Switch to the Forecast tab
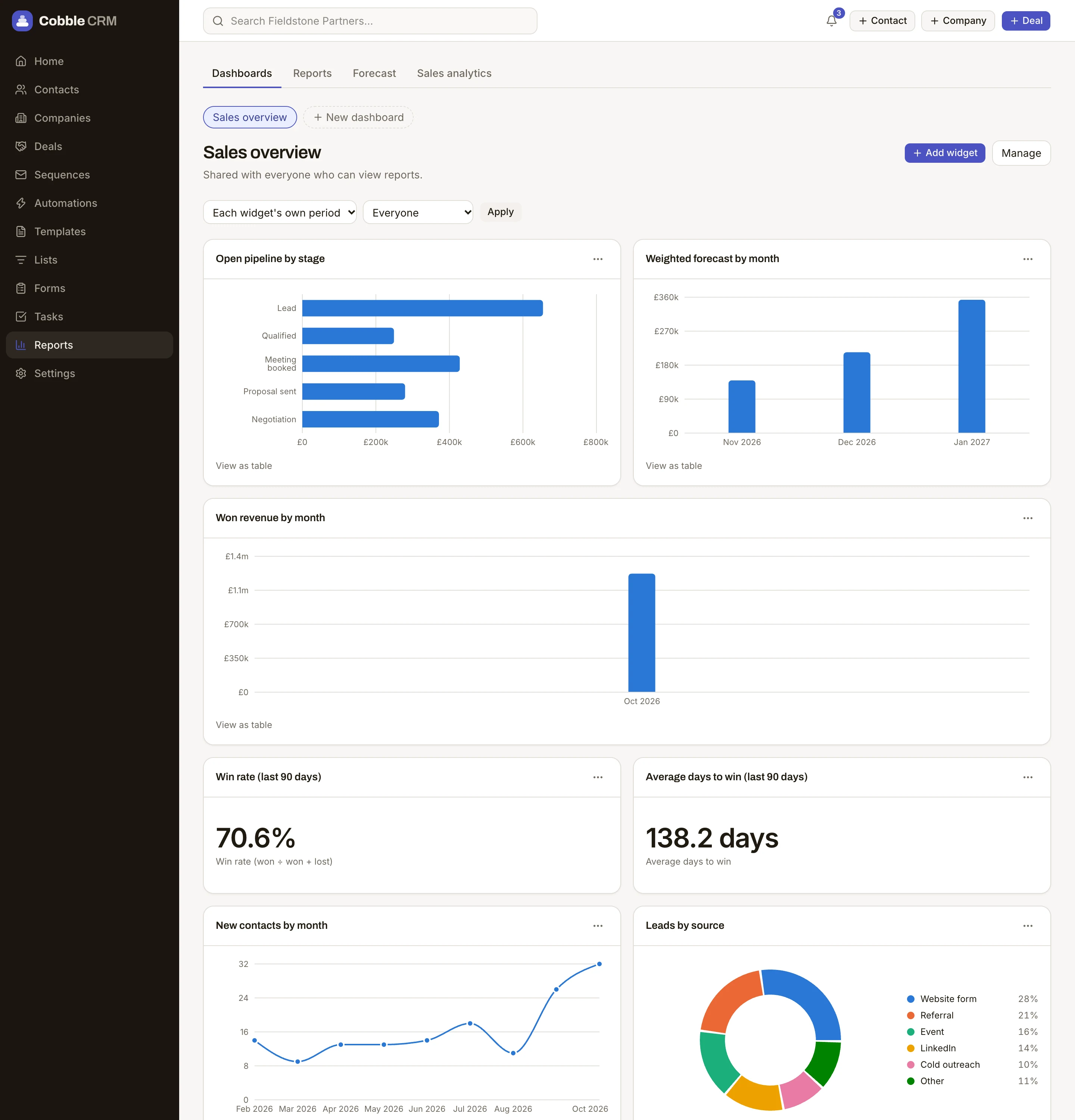This screenshot has width=1075, height=1120. [x=374, y=73]
